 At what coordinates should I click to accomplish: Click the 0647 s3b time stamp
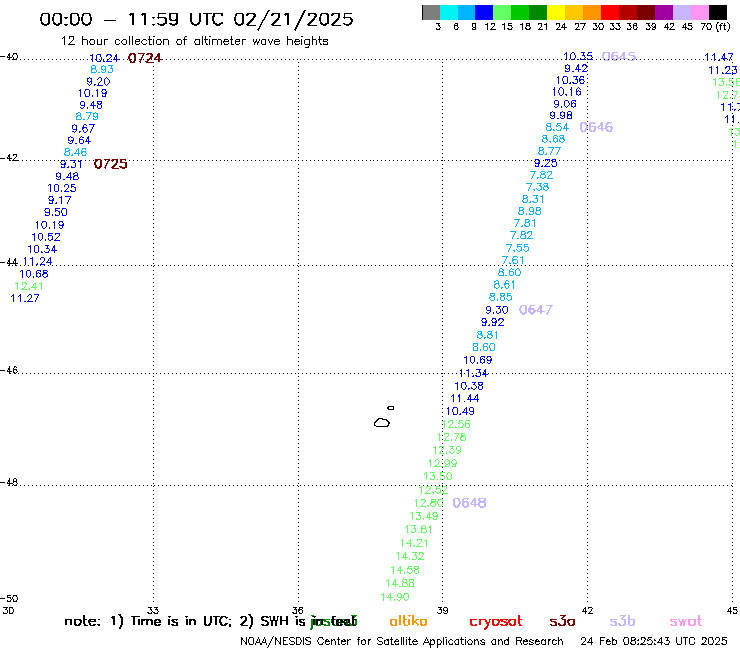[x=536, y=310]
